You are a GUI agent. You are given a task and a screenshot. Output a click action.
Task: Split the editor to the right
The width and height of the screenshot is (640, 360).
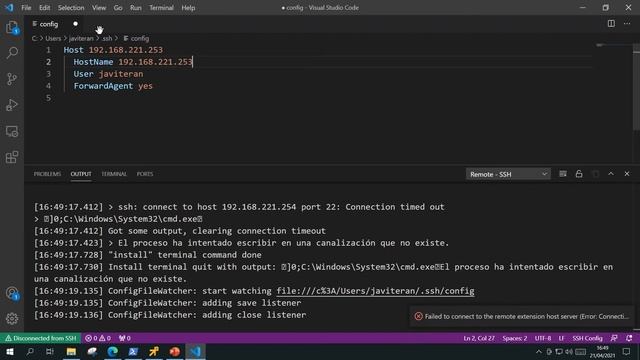[x=611, y=24]
